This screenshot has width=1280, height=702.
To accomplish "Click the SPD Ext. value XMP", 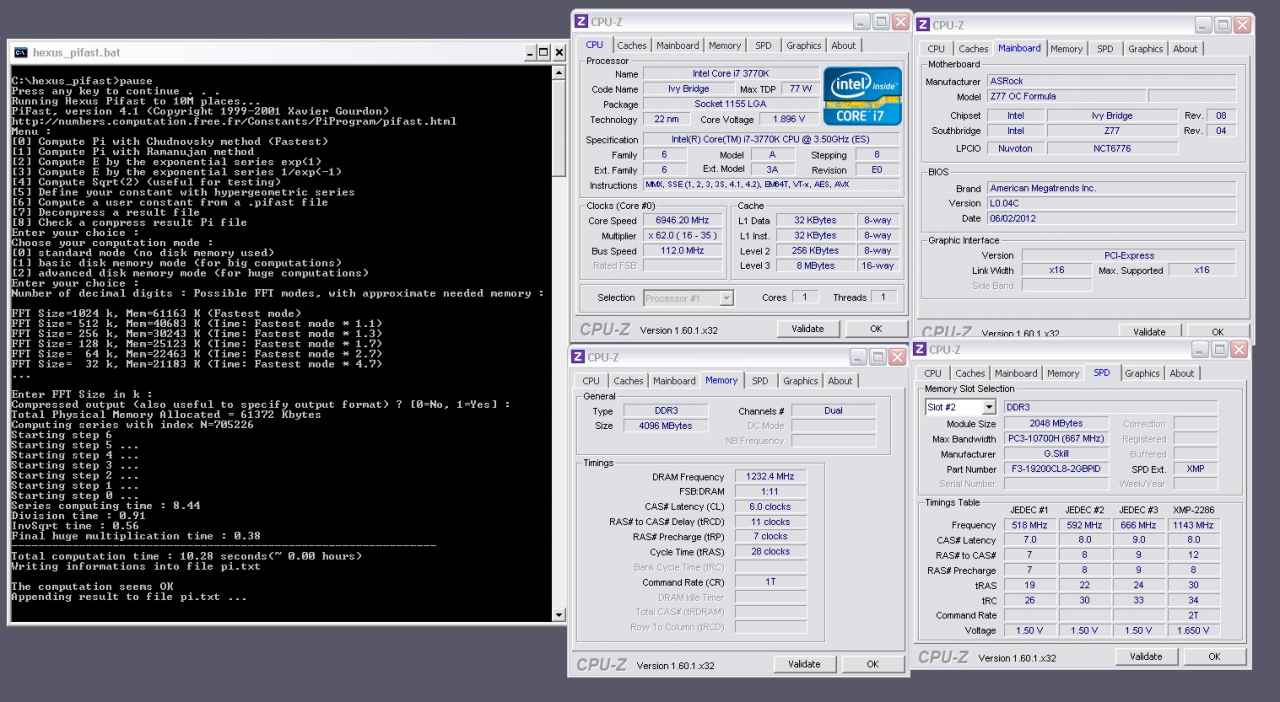I will (1195, 469).
